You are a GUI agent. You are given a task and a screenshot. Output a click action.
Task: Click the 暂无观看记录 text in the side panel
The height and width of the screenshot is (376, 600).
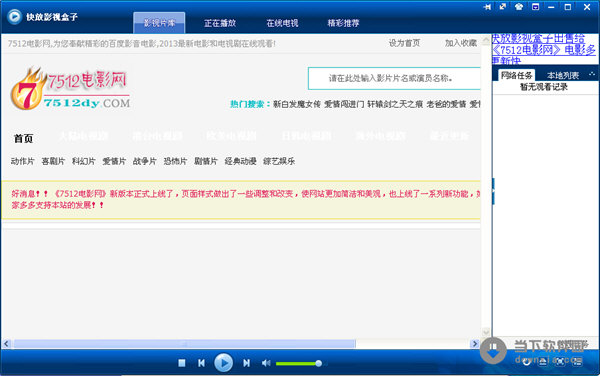click(543, 87)
